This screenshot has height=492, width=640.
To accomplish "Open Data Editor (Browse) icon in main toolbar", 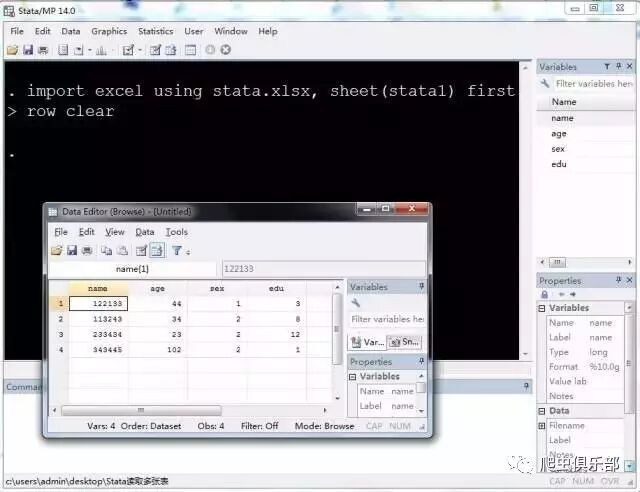I will click(171, 50).
